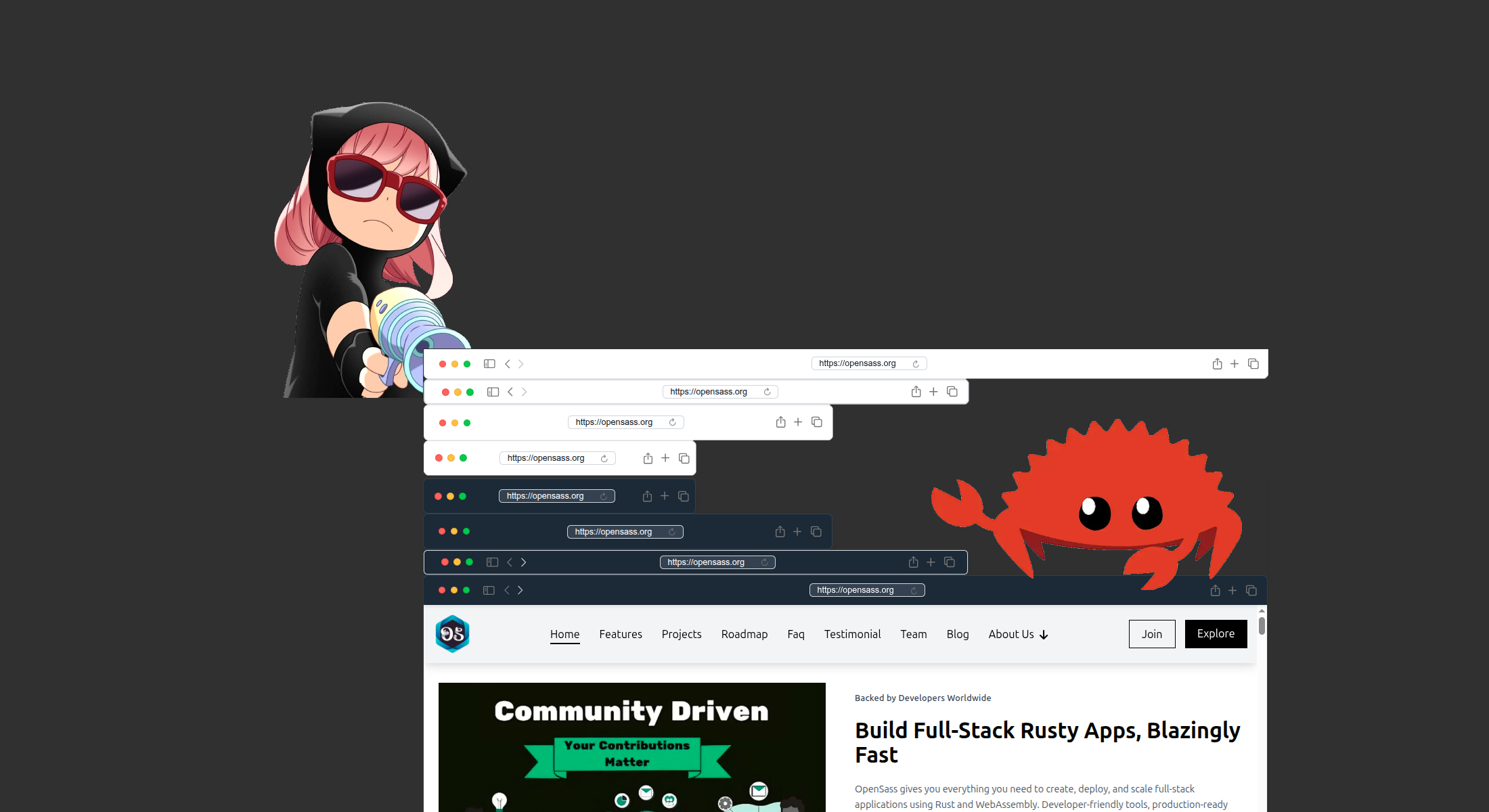Viewport: 1489px width, 812px height.
Task: Click plus icon in the narrowest light browser bar
Action: (x=665, y=458)
